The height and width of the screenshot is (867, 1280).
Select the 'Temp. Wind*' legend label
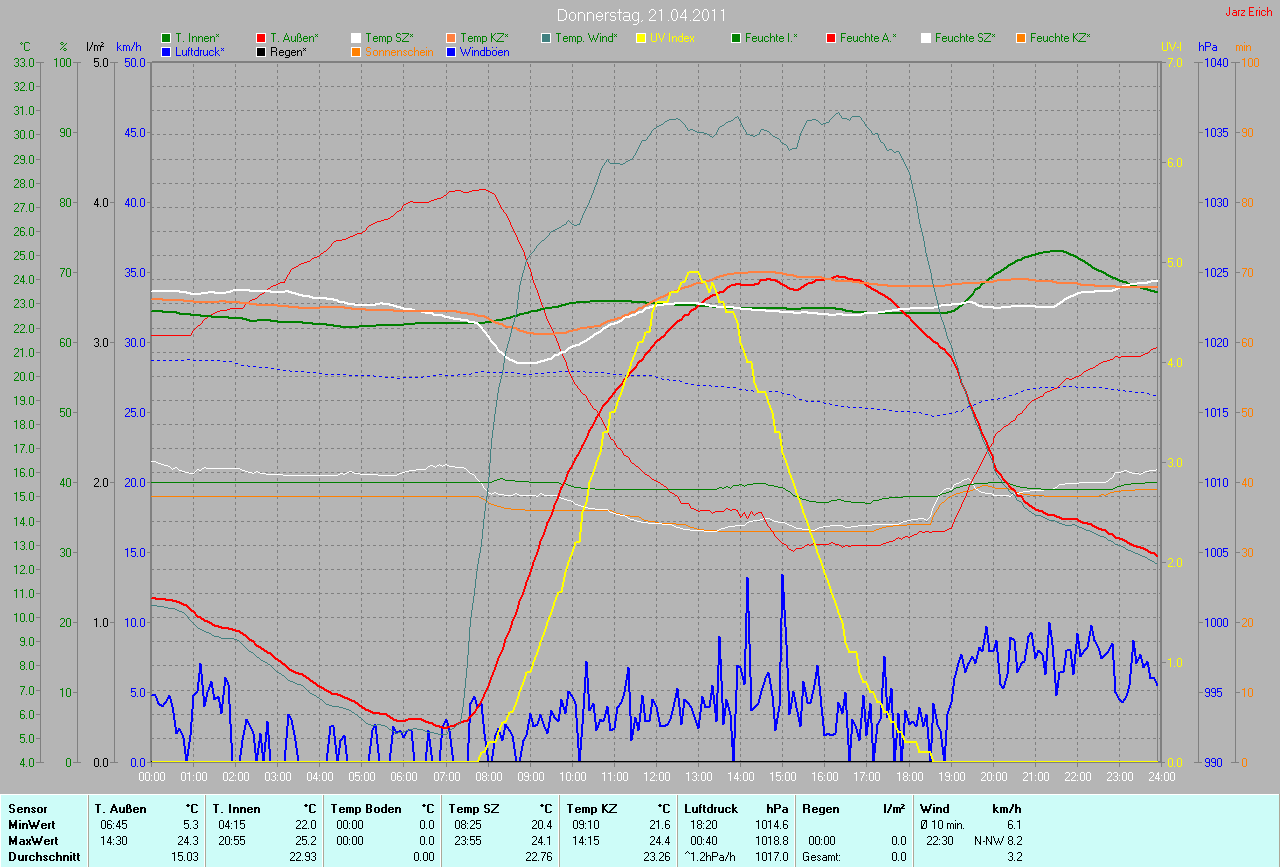(x=586, y=37)
